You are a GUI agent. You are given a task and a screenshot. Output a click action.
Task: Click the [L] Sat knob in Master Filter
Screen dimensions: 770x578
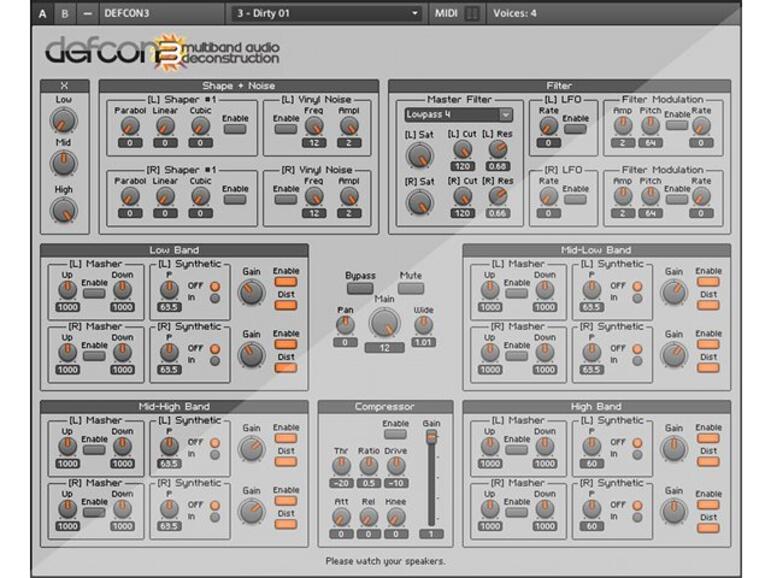419,155
